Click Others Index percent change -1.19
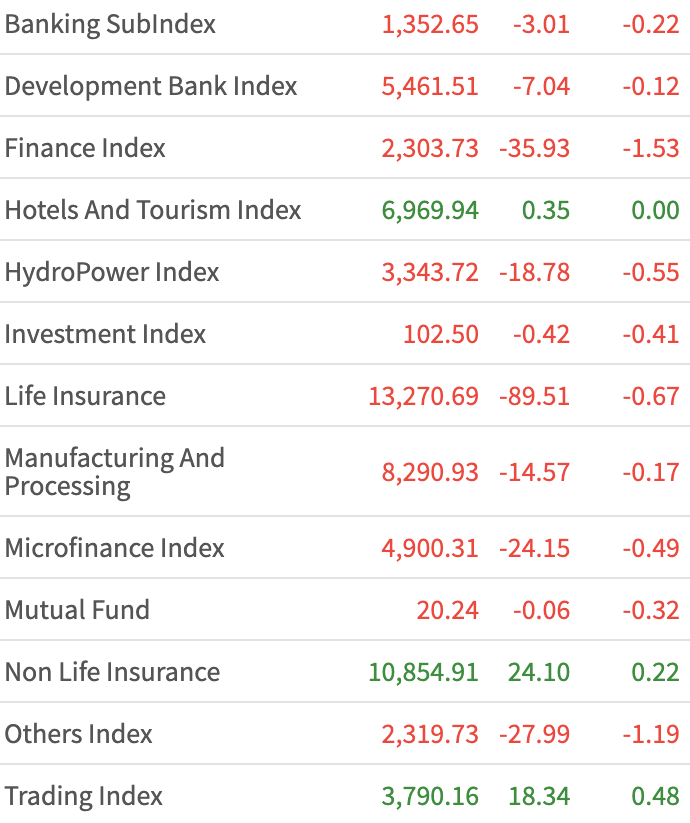This screenshot has width=690, height=823. click(650, 734)
